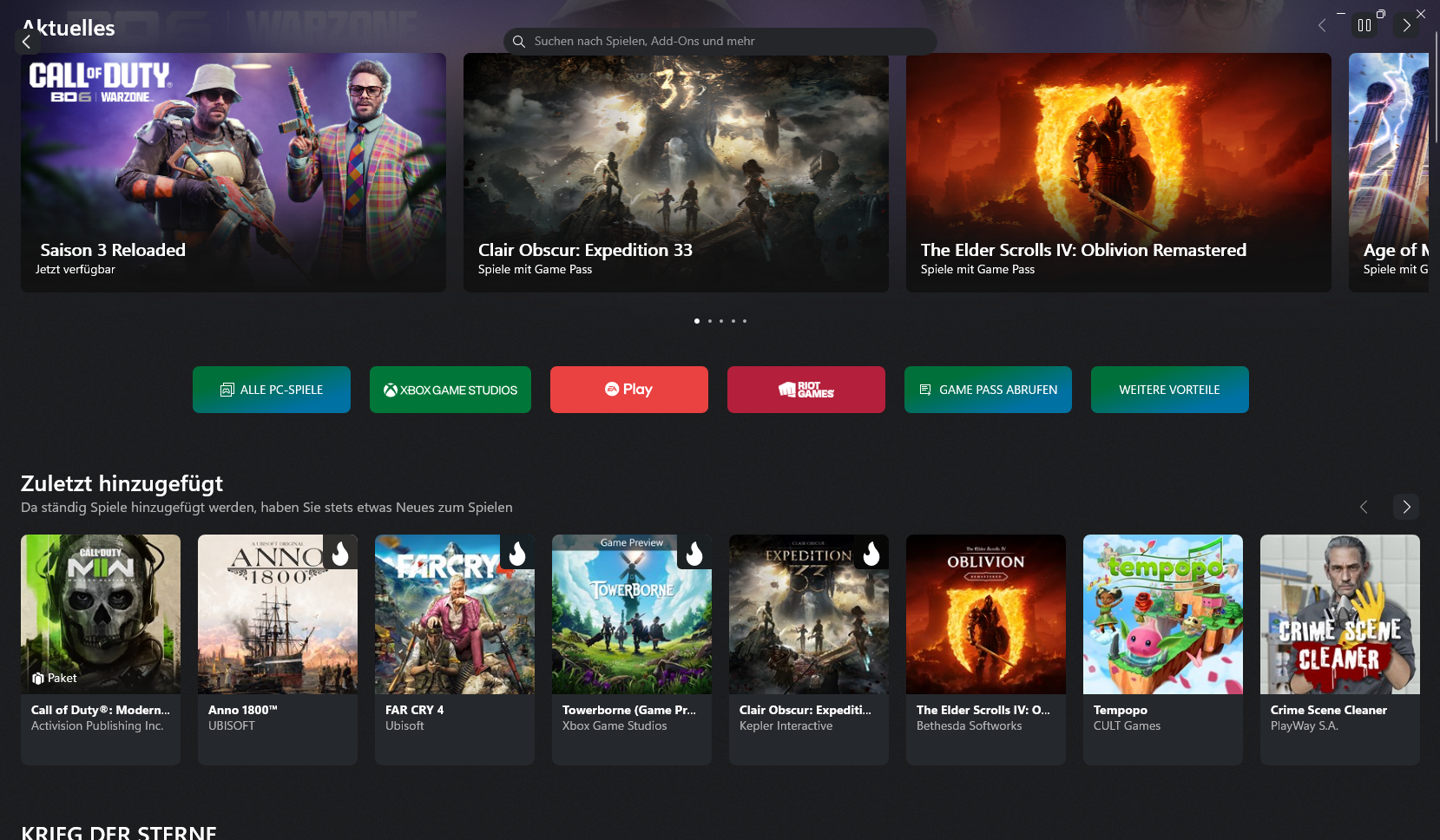
Task: Minimize the Xbox app window
Action: (1340, 13)
